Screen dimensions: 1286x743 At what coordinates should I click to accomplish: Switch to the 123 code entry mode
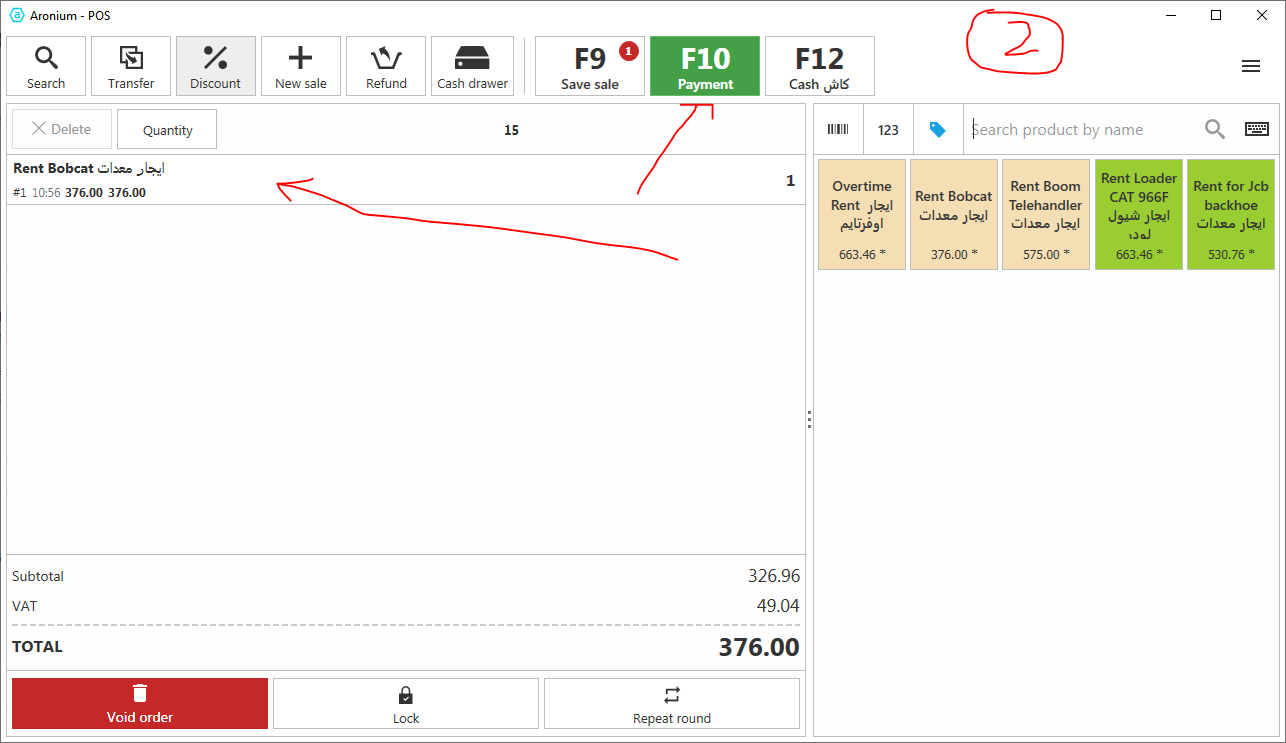pyautogui.click(x=888, y=130)
